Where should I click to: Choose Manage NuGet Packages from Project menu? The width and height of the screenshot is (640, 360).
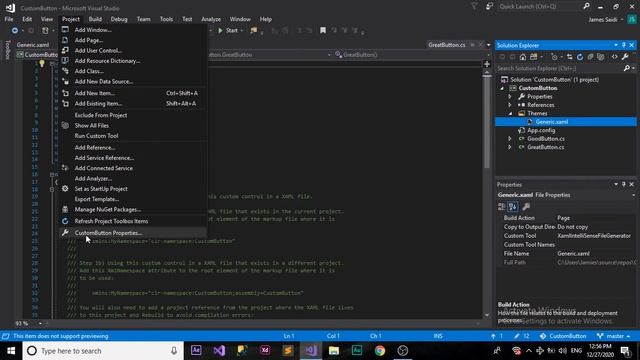[133, 209]
